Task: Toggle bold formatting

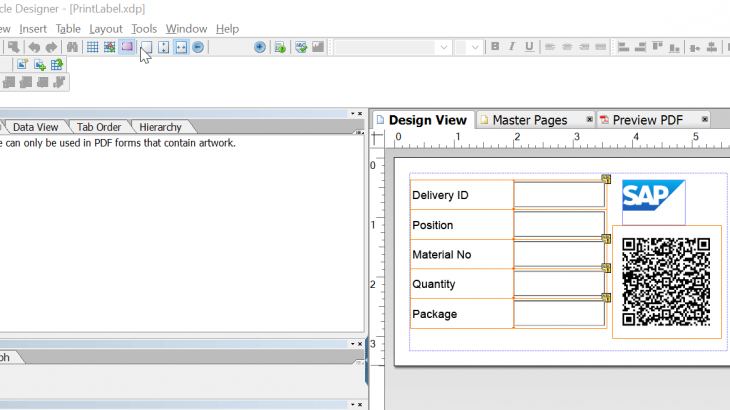Action: pyautogui.click(x=495, y=47)
